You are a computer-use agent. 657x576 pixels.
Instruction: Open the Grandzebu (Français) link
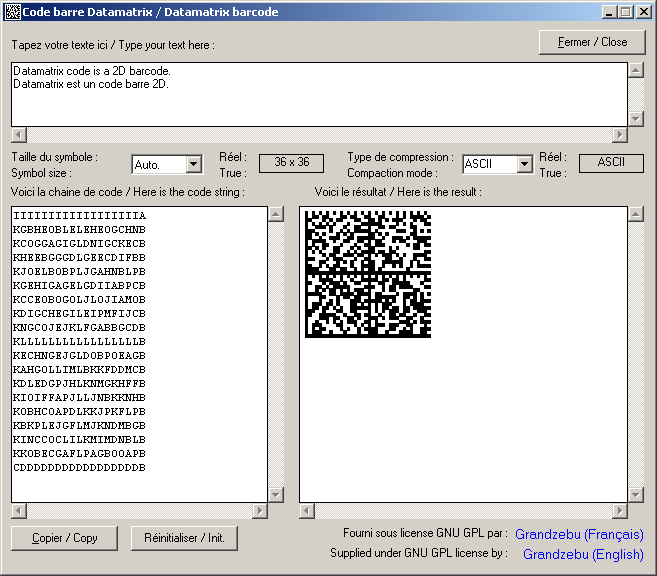579,534
